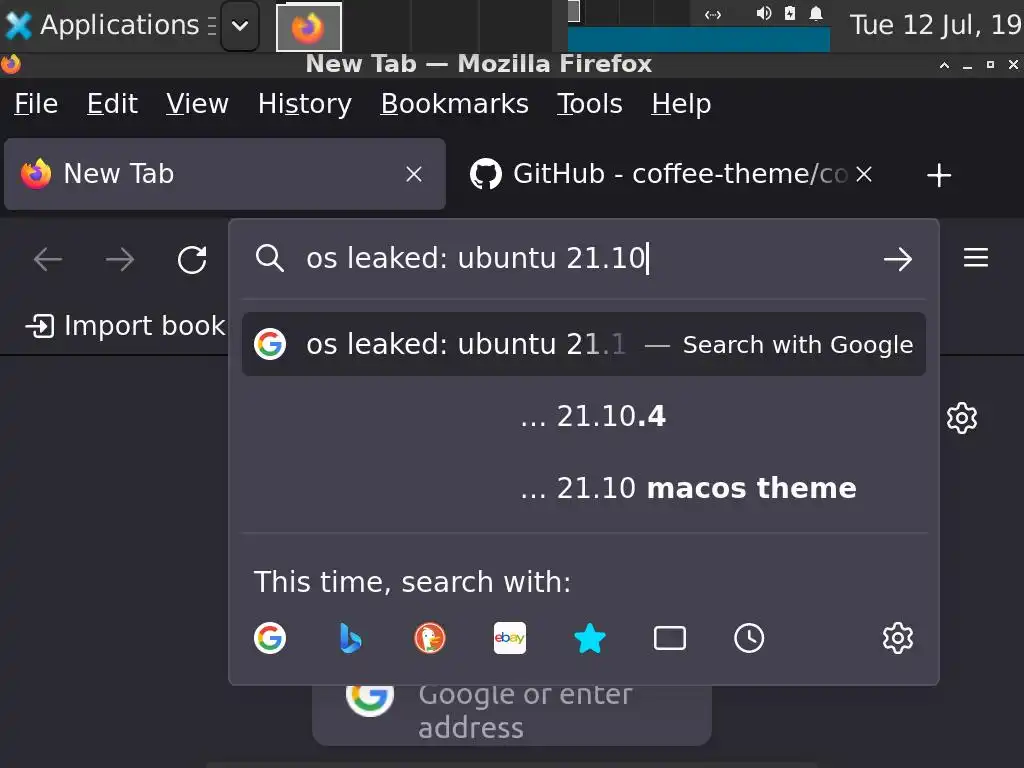The width and height of the screenshot is (1024, 768).
Task: Search with Bing one-off engine icon
Action: [350, 638]
